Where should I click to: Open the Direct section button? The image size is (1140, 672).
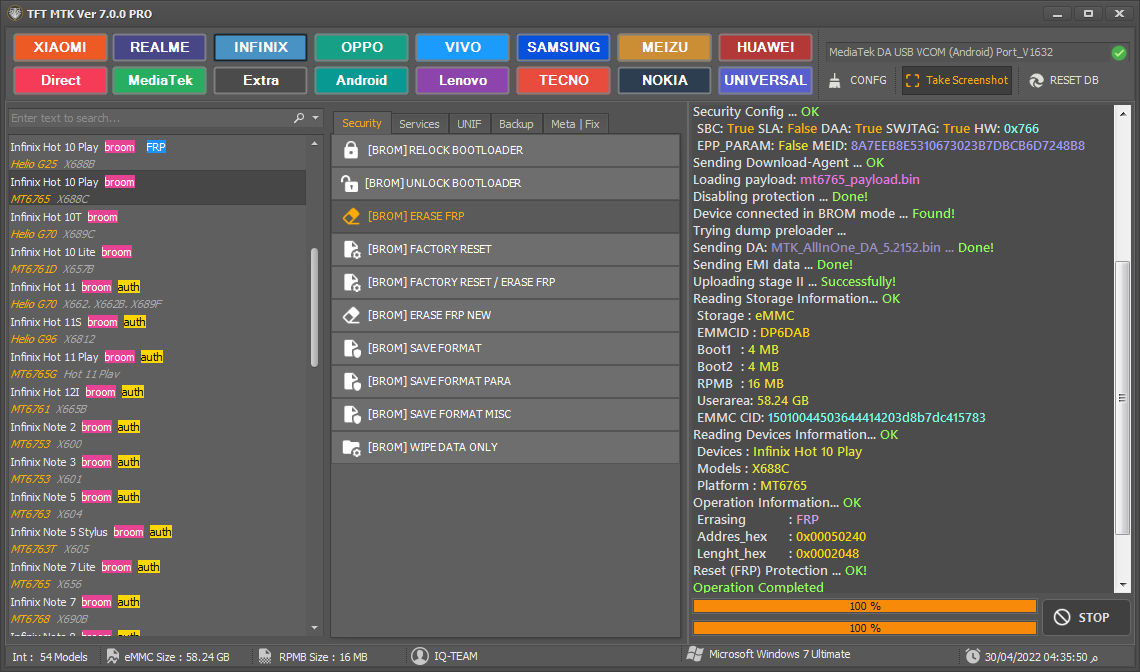(x=60, y=81)
